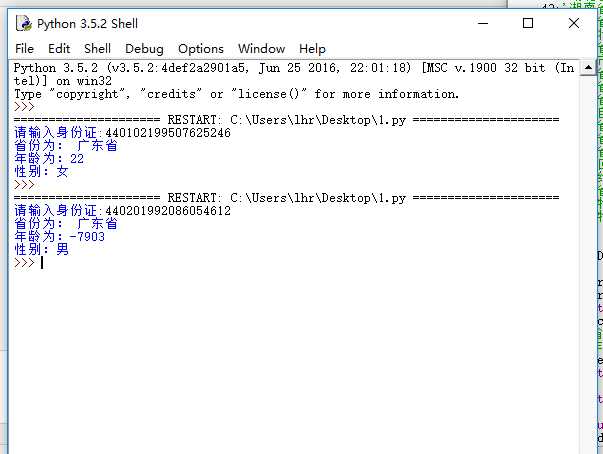Open the Debug menu
This screenshot has width=603, height=454.
144,49
